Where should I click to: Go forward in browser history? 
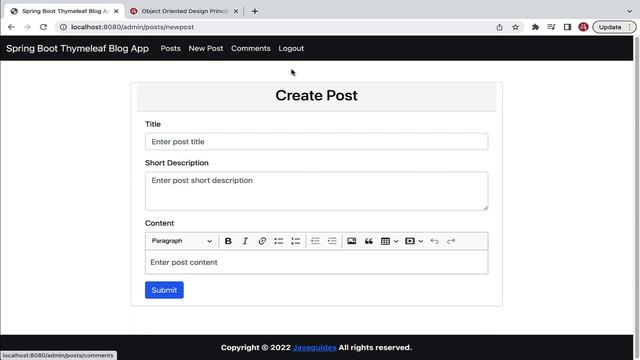tap(27, 27)
